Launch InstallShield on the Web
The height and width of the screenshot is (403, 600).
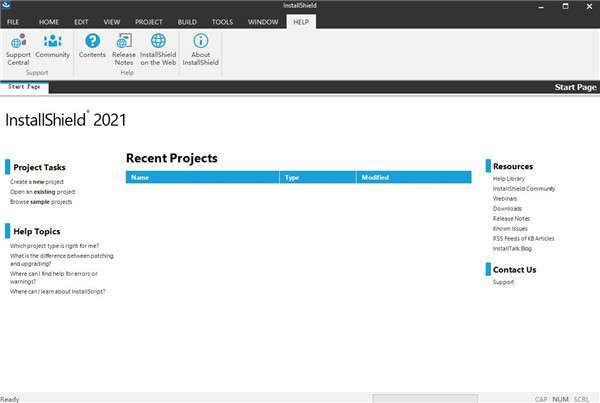coord(158,49)
